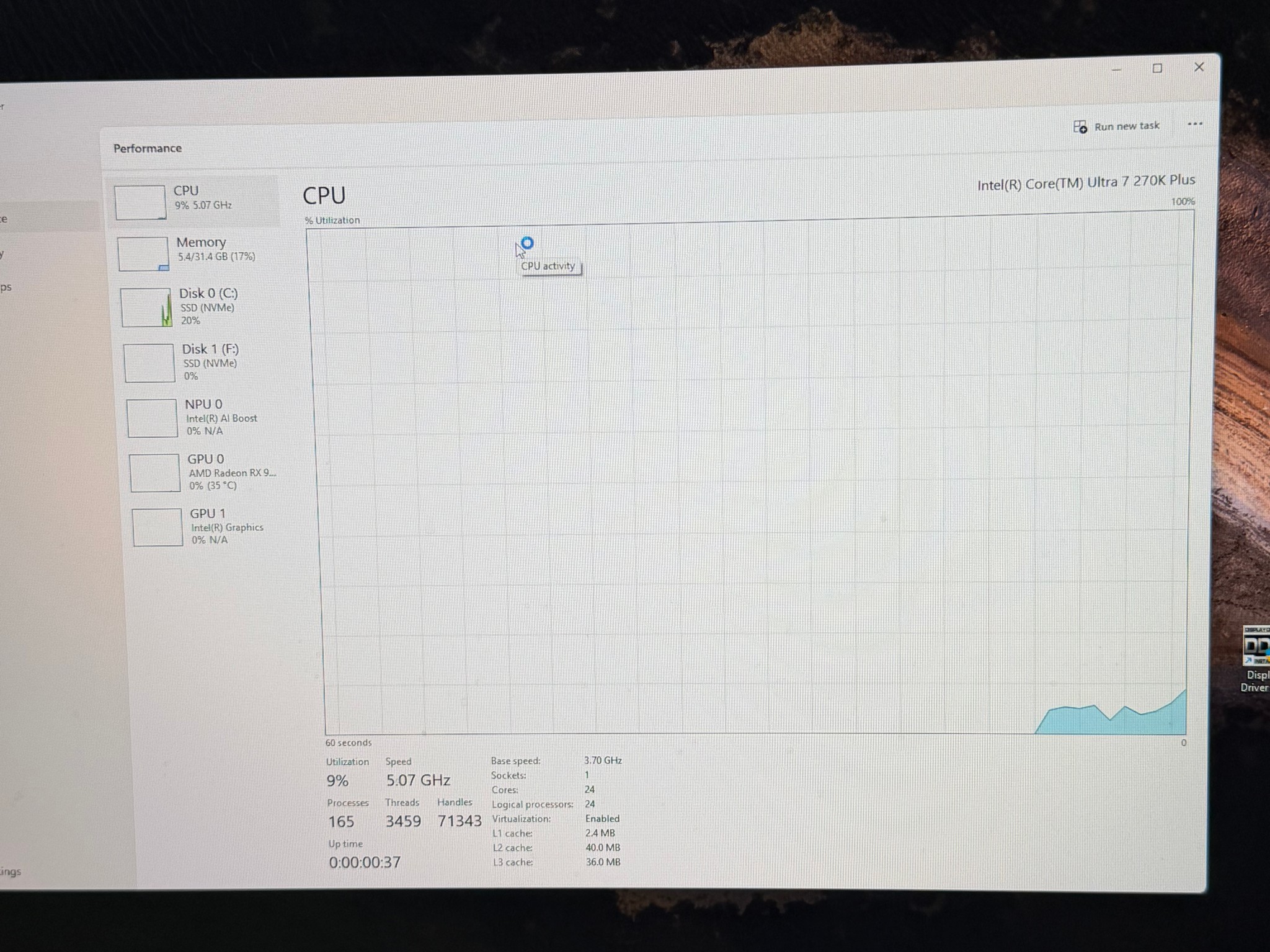1270x952 pixels.
Task: Open the three-dot more options menu
Action: coord(1194,124)
